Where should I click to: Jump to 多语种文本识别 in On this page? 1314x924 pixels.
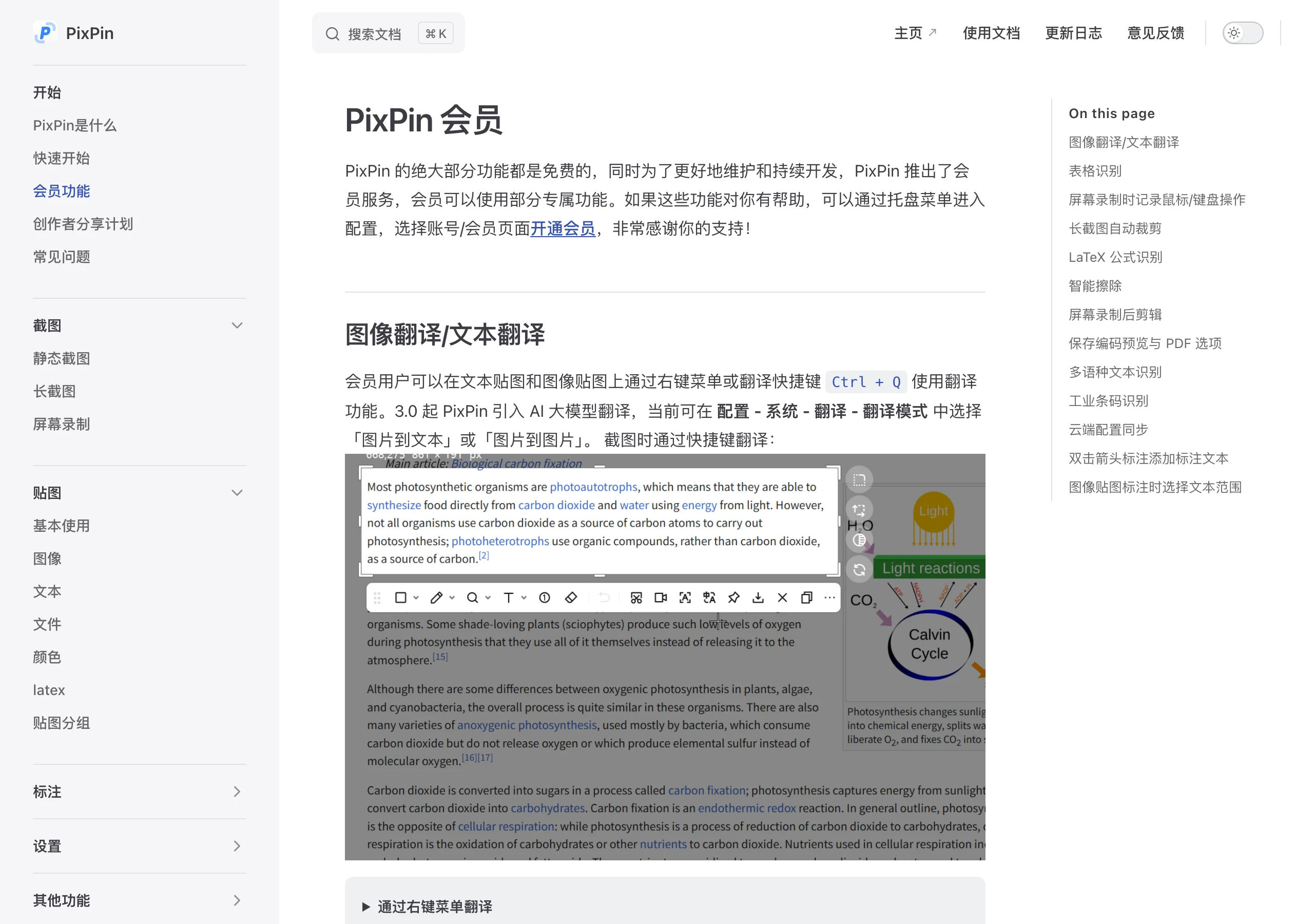[x=1115, y=372]
